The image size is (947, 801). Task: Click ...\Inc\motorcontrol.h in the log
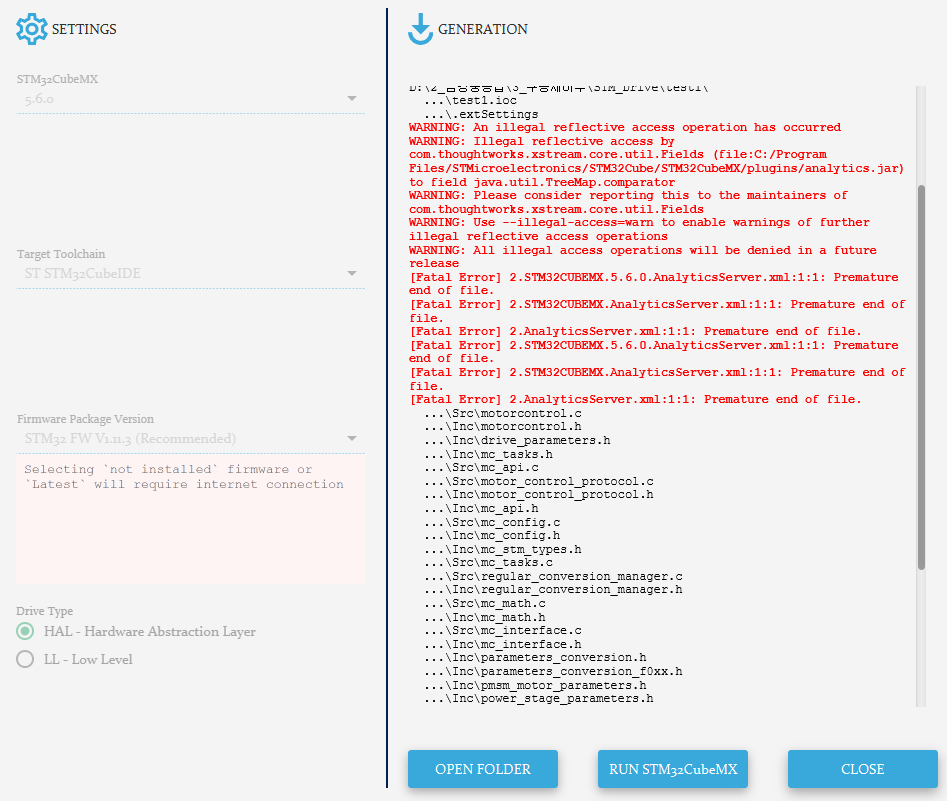pyautogui.click(x=502, y=427)
